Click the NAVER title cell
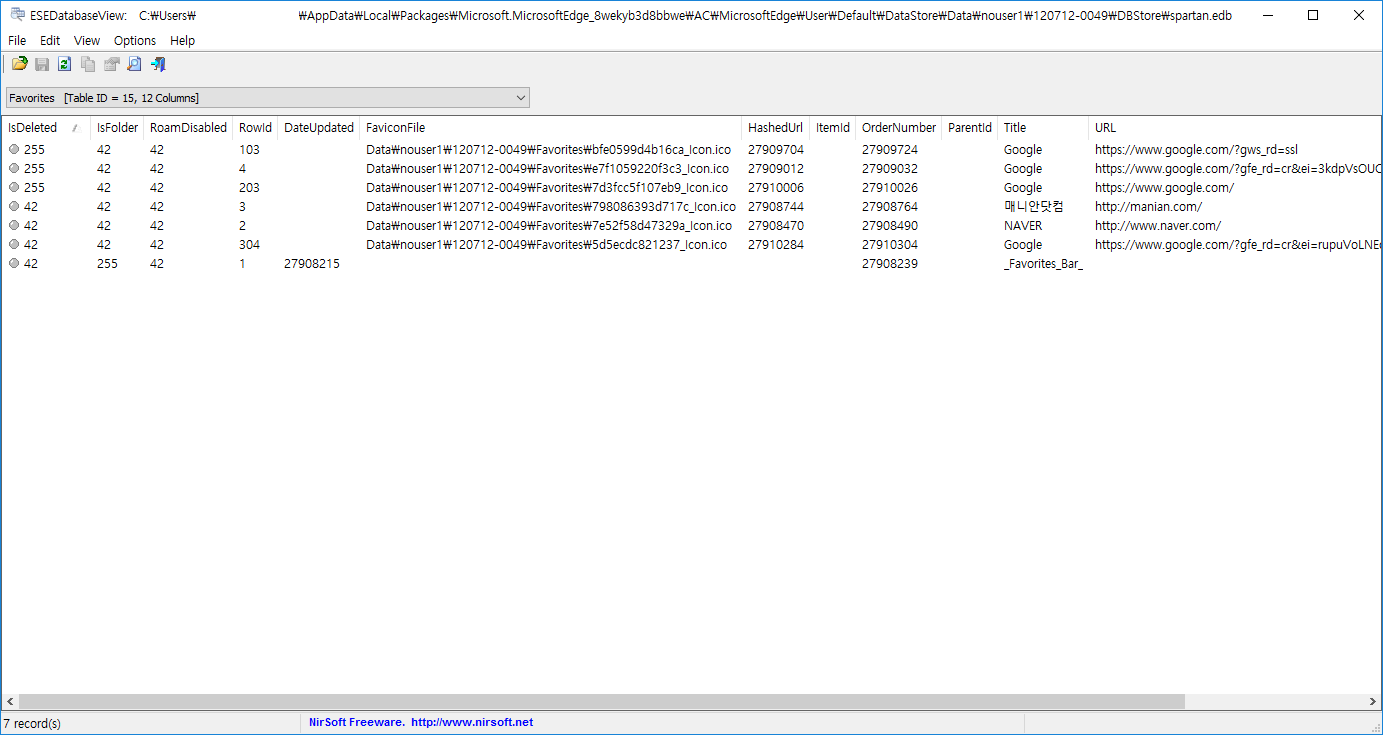 1023,225
